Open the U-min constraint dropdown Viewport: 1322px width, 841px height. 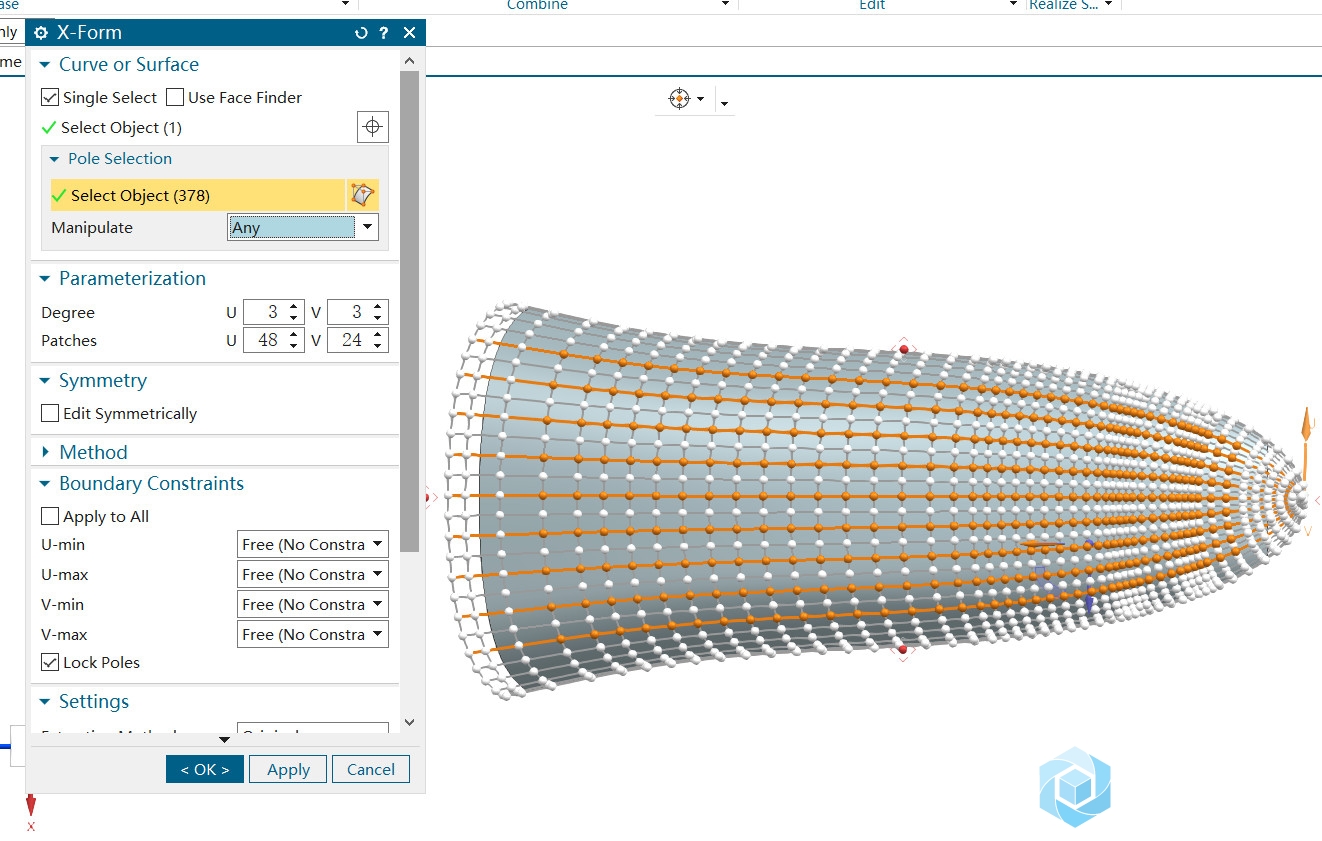point(313,544)
